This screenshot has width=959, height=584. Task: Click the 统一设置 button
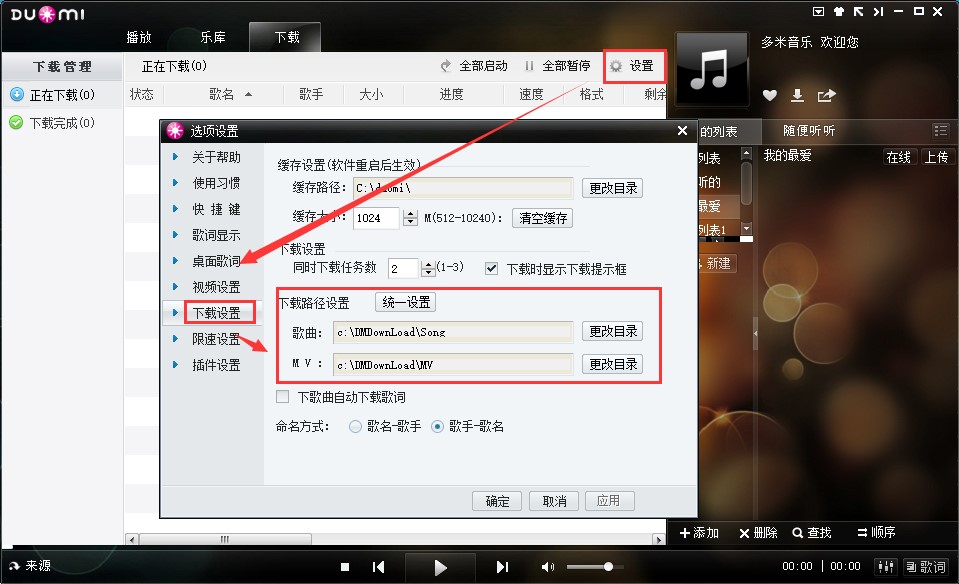coord(405,302)
